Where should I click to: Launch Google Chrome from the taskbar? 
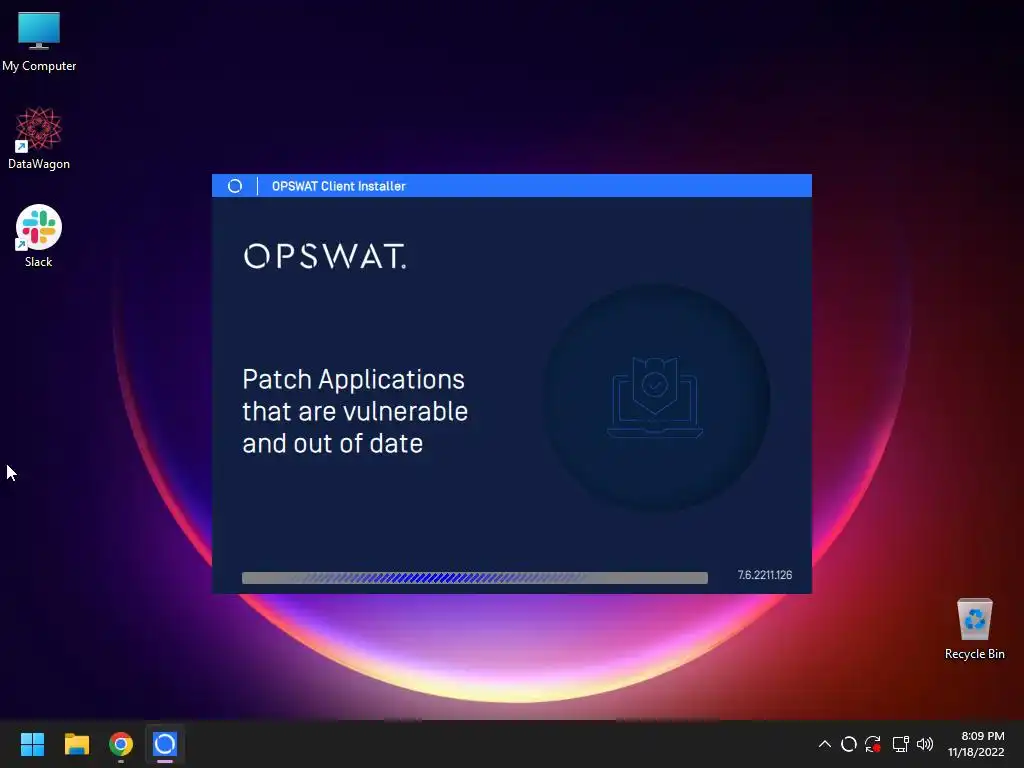121,744
